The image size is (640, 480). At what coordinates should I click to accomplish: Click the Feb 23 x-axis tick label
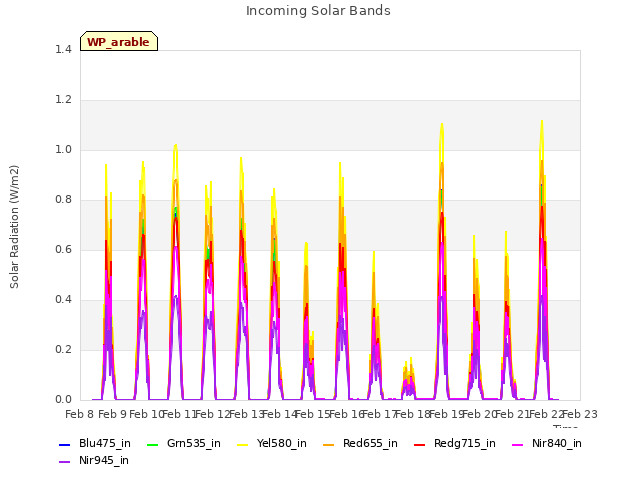[x=580, y=414]
